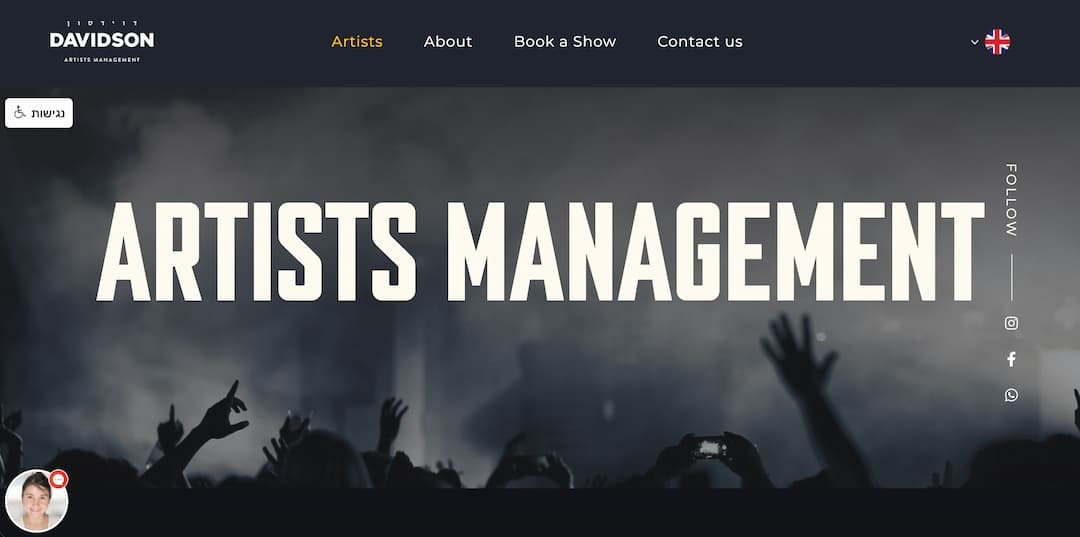Screen dimensions: 1080x537
Task: Click the DAVIDSON logo wordmark
Action: [x=102, y=40]
